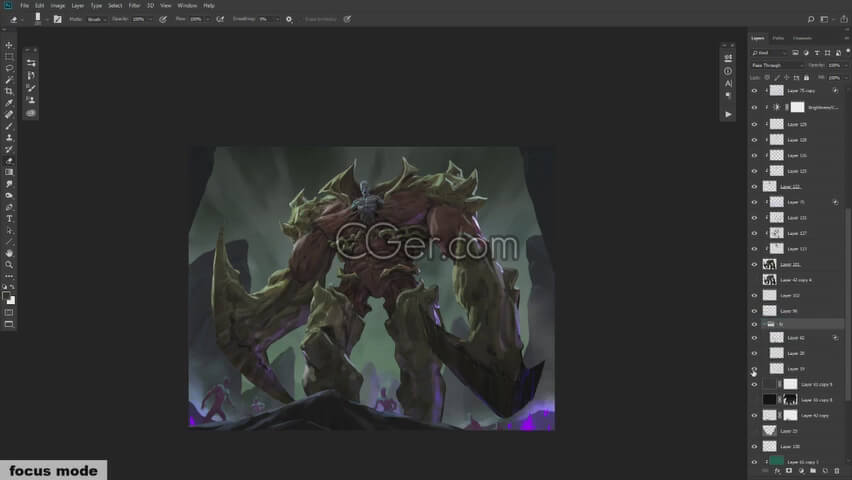Screen dimensions: 852x480
Task: Hide the Brightness/Contrast adjustment layer
Action: click(x=754, y=107)
